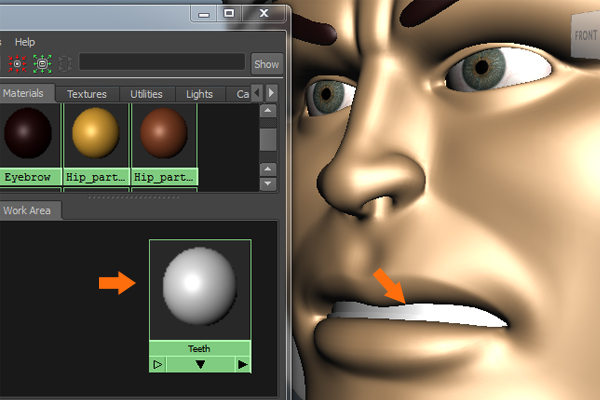Click the Eyebrow material name label
The width and height of the screenshot is (600, 400).
(28, 177)
